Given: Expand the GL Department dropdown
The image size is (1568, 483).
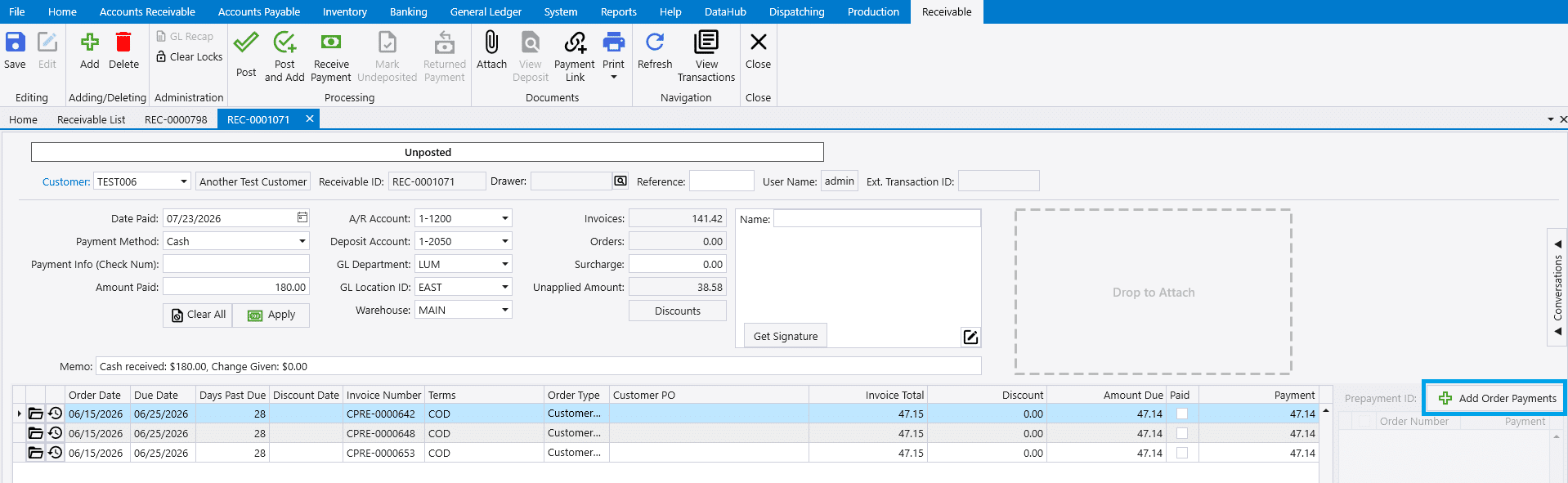Looking at the screenshot, I should (x=504, y=264).
